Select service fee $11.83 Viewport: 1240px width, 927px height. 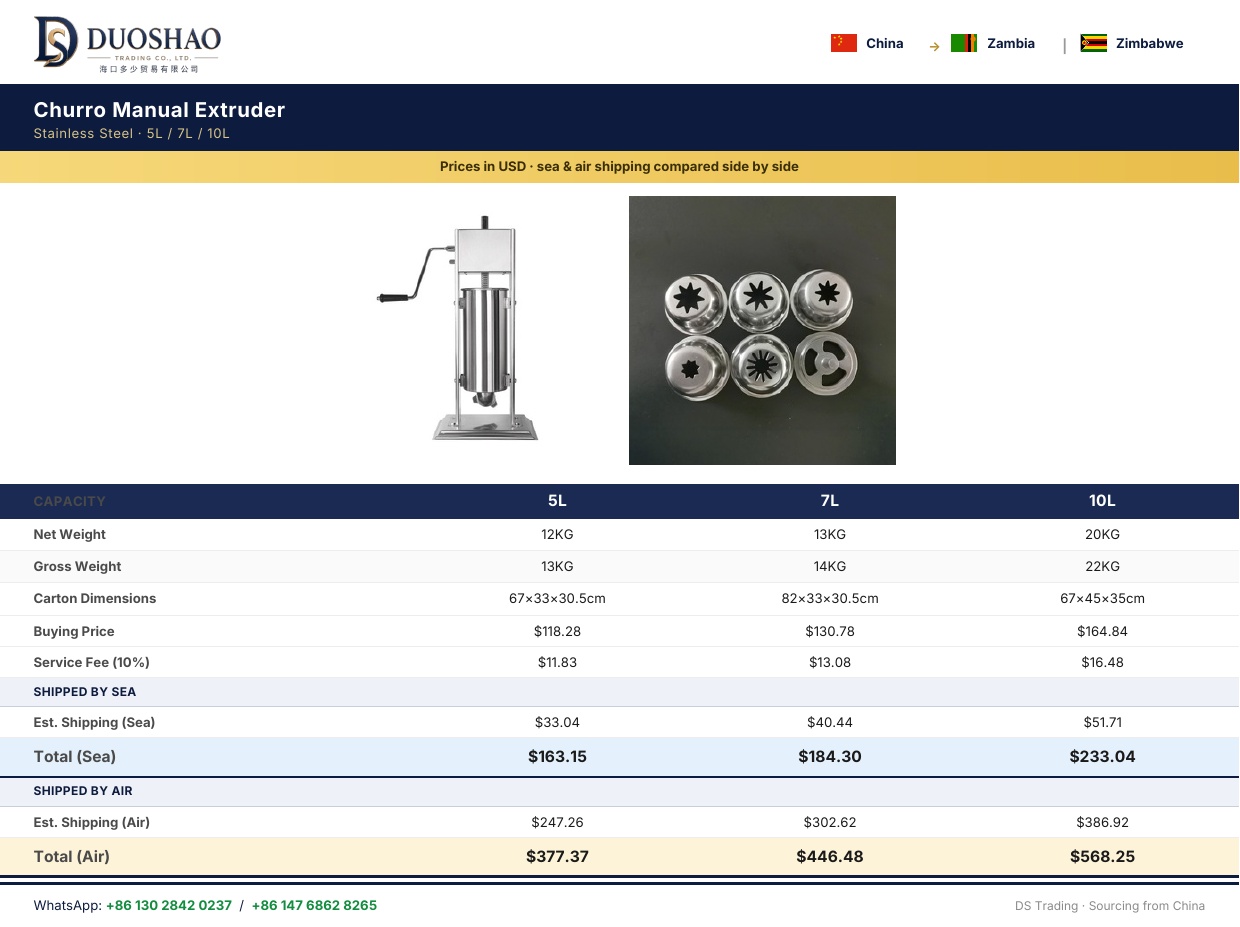point(557,662)
